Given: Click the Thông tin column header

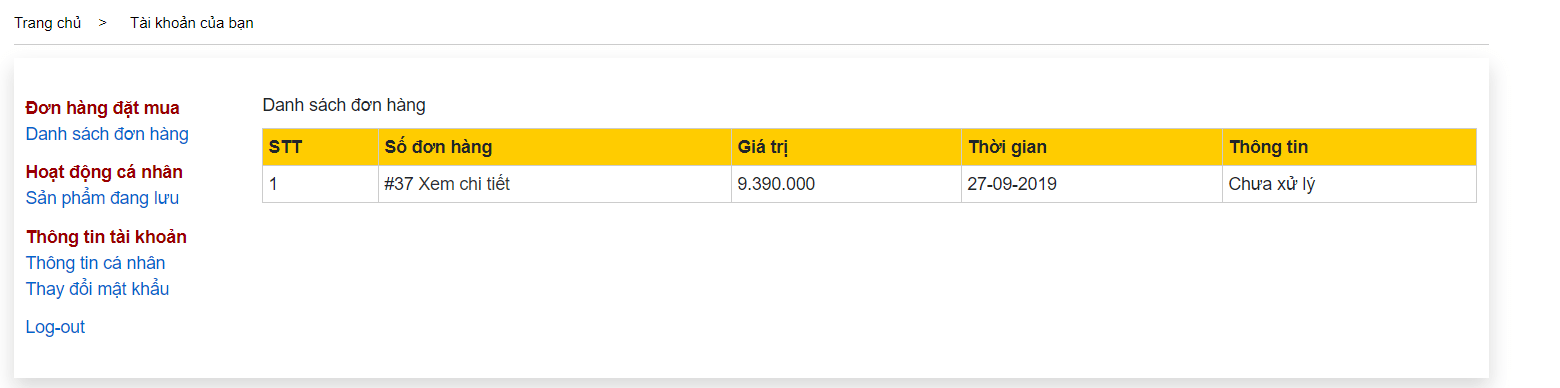Looking at the screenshot, I should point(1349,147).
